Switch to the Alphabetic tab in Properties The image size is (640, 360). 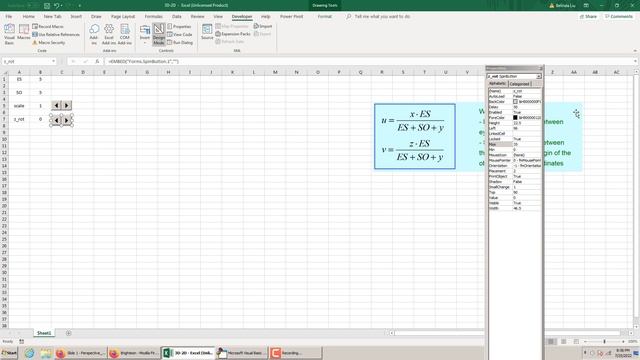[x=497, y=84]
